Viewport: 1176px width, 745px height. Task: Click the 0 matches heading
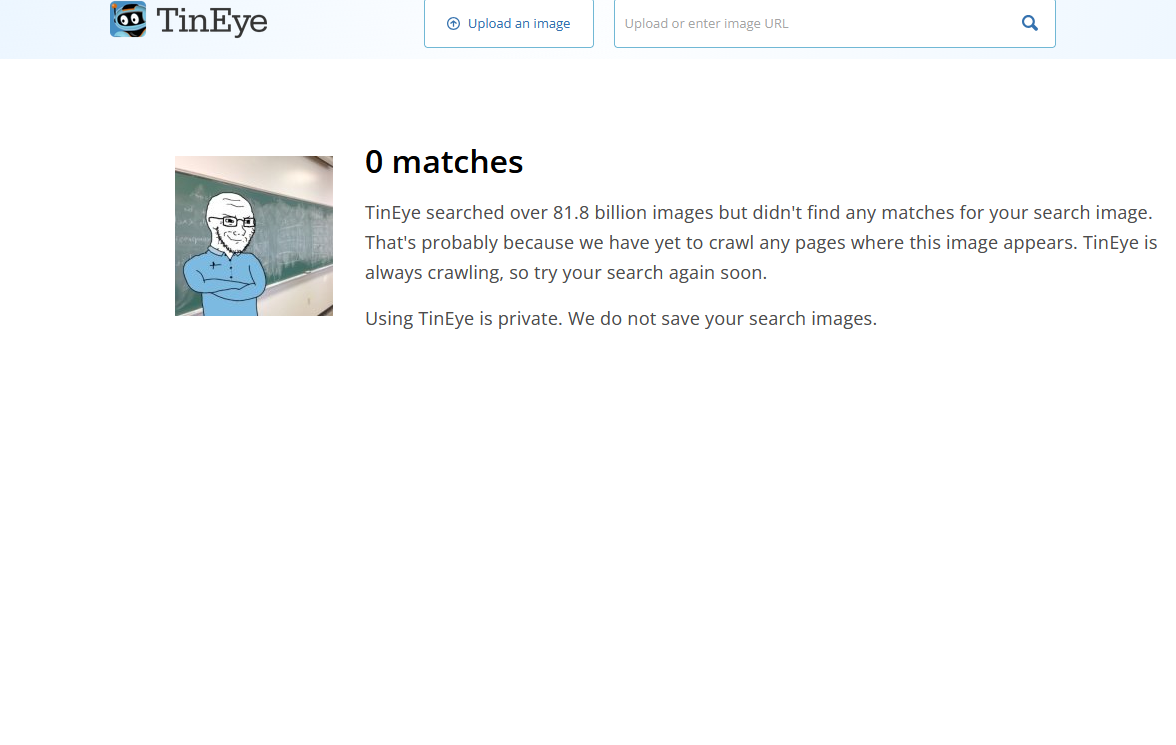444,162
